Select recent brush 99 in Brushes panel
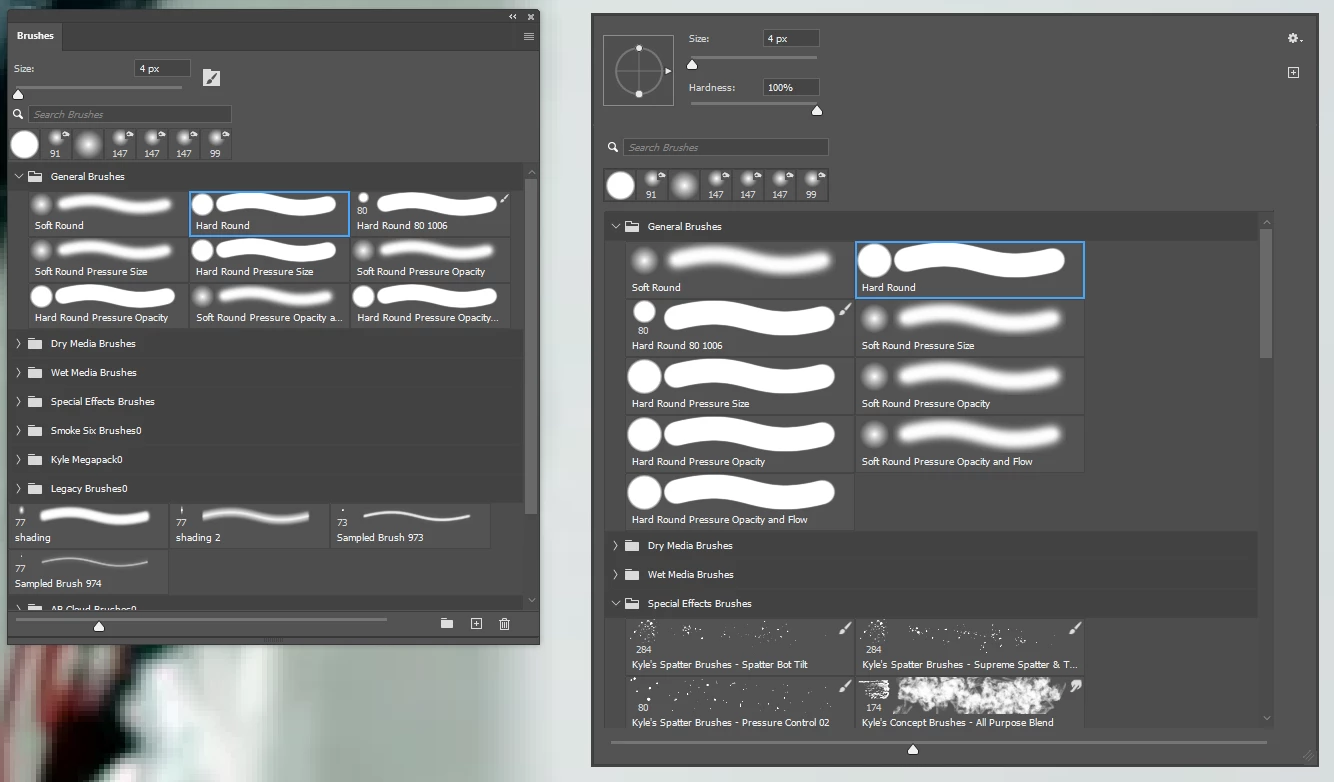This screenshot has width=1334, height=782. point(216,145)
